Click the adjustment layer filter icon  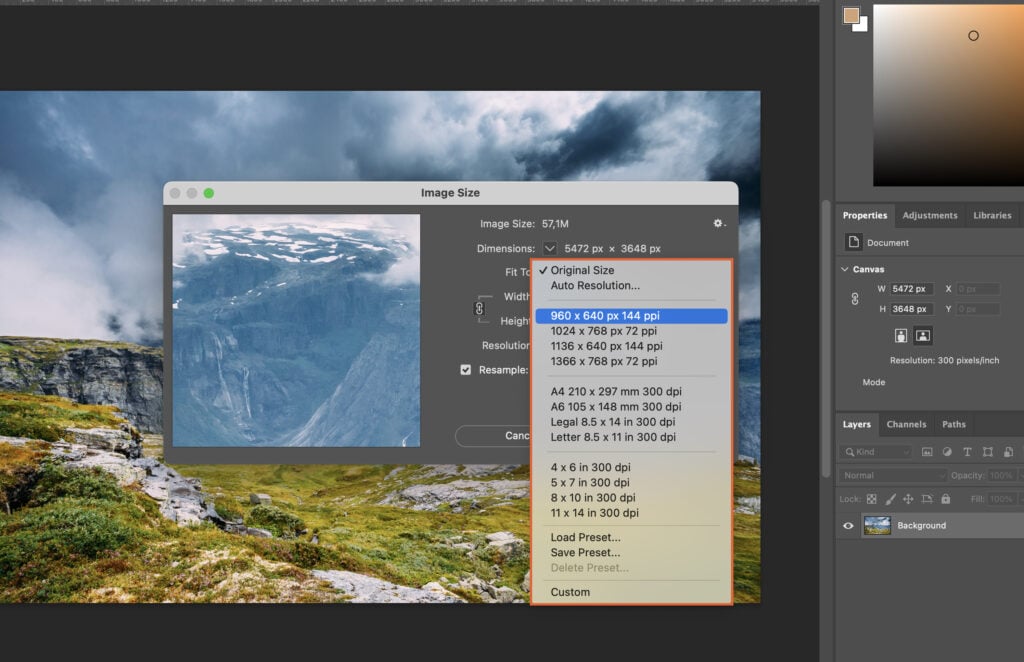[948, 452]
